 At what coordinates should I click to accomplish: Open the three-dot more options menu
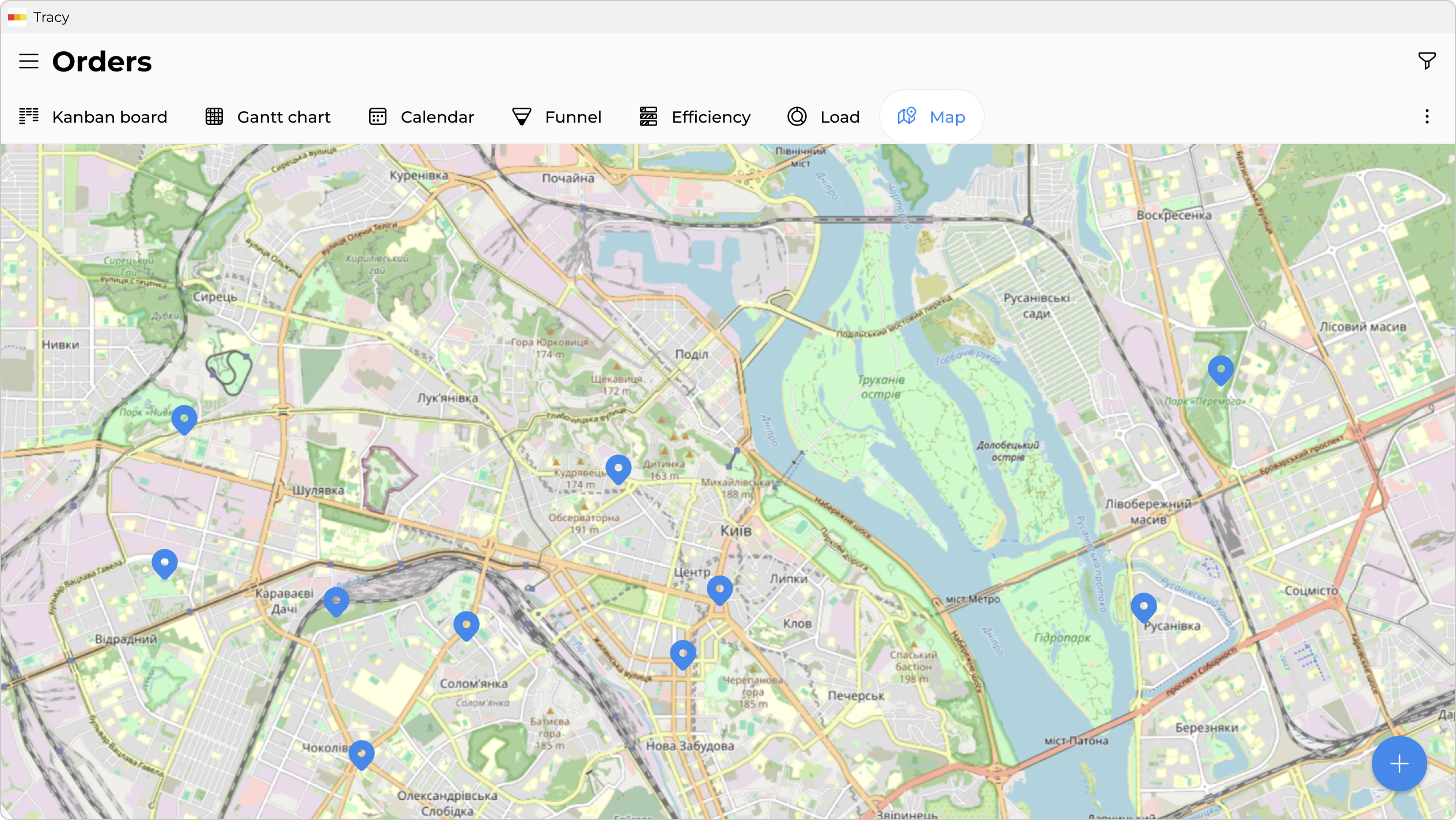click(x=1427, y=117)
